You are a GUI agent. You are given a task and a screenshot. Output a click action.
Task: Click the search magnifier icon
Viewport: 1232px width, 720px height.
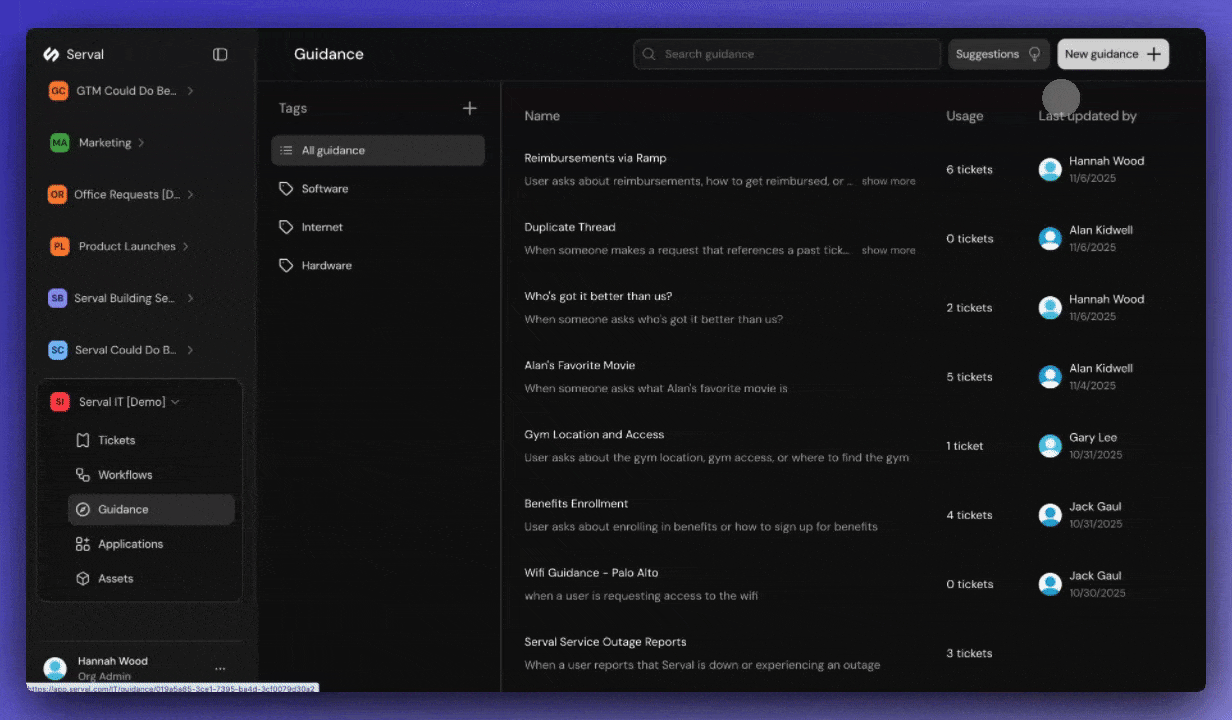pyautogui.click(x=650, y=54)
